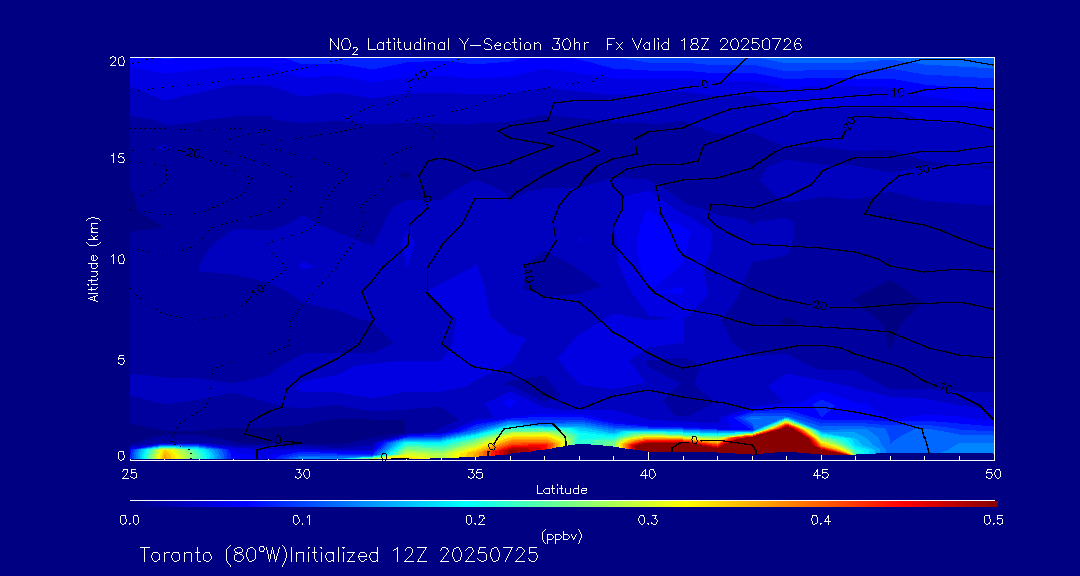
Task: Click the "Altitude (km)" axis label
Action: [x=94, y=258]
